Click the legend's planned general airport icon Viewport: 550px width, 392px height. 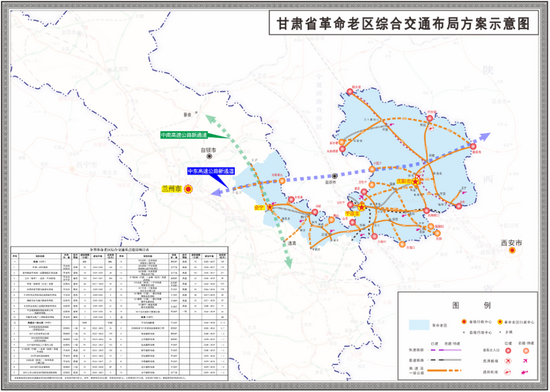[x=525, y=372]
